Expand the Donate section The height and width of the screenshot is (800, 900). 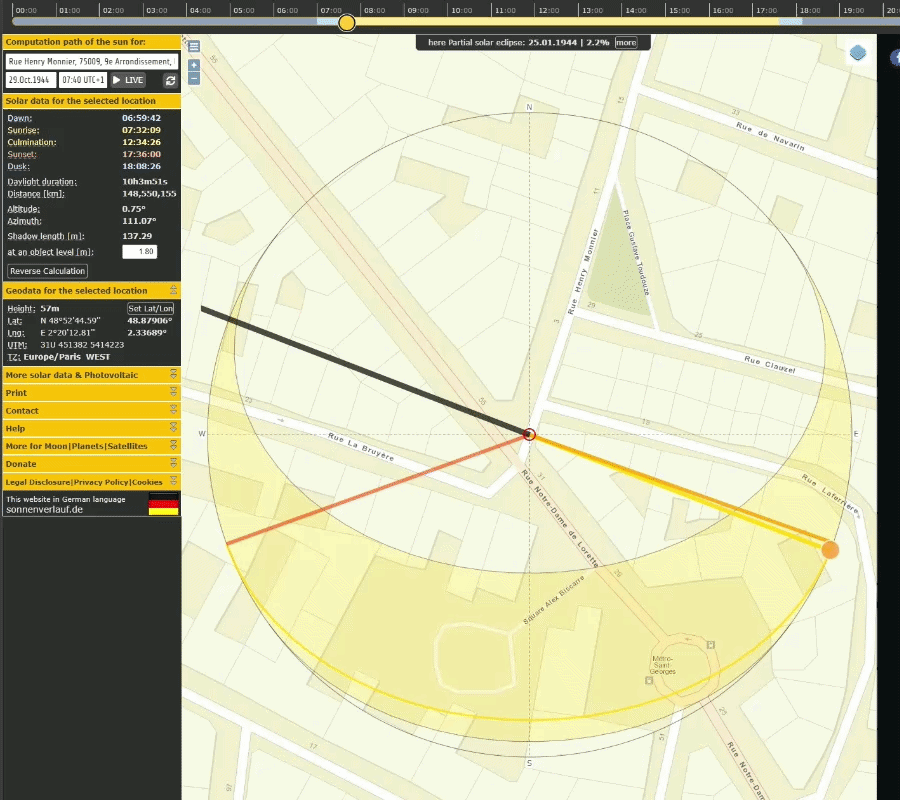(x=173, y=464)
